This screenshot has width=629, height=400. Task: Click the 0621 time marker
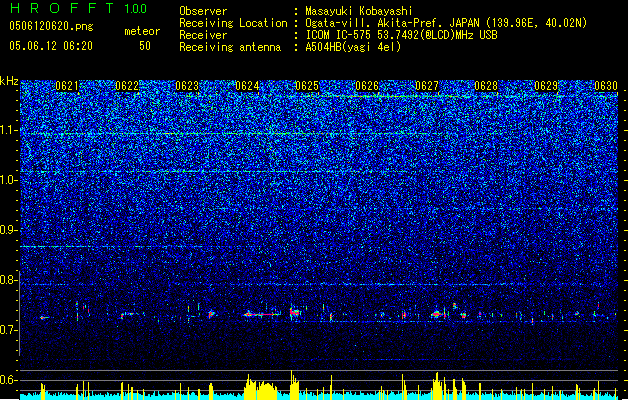click(x=67, y=86)
